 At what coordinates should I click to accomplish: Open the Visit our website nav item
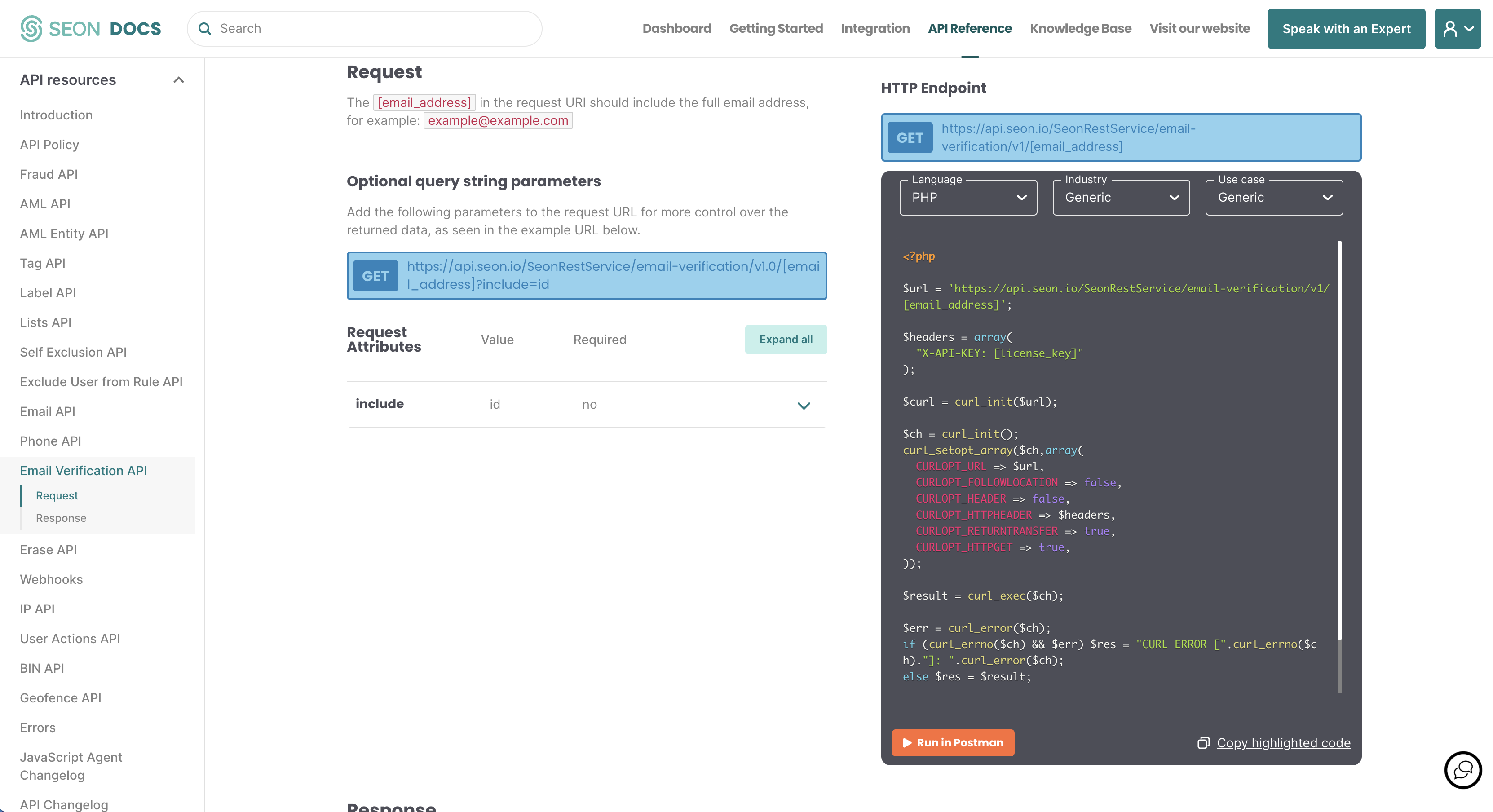click(1200, 28)
